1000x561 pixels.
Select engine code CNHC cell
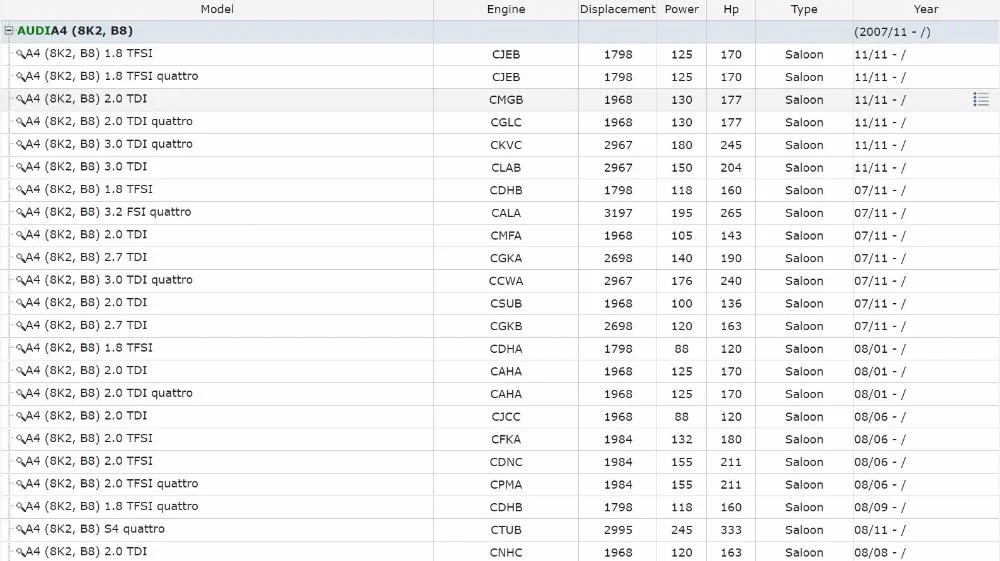tap(506, 553)
